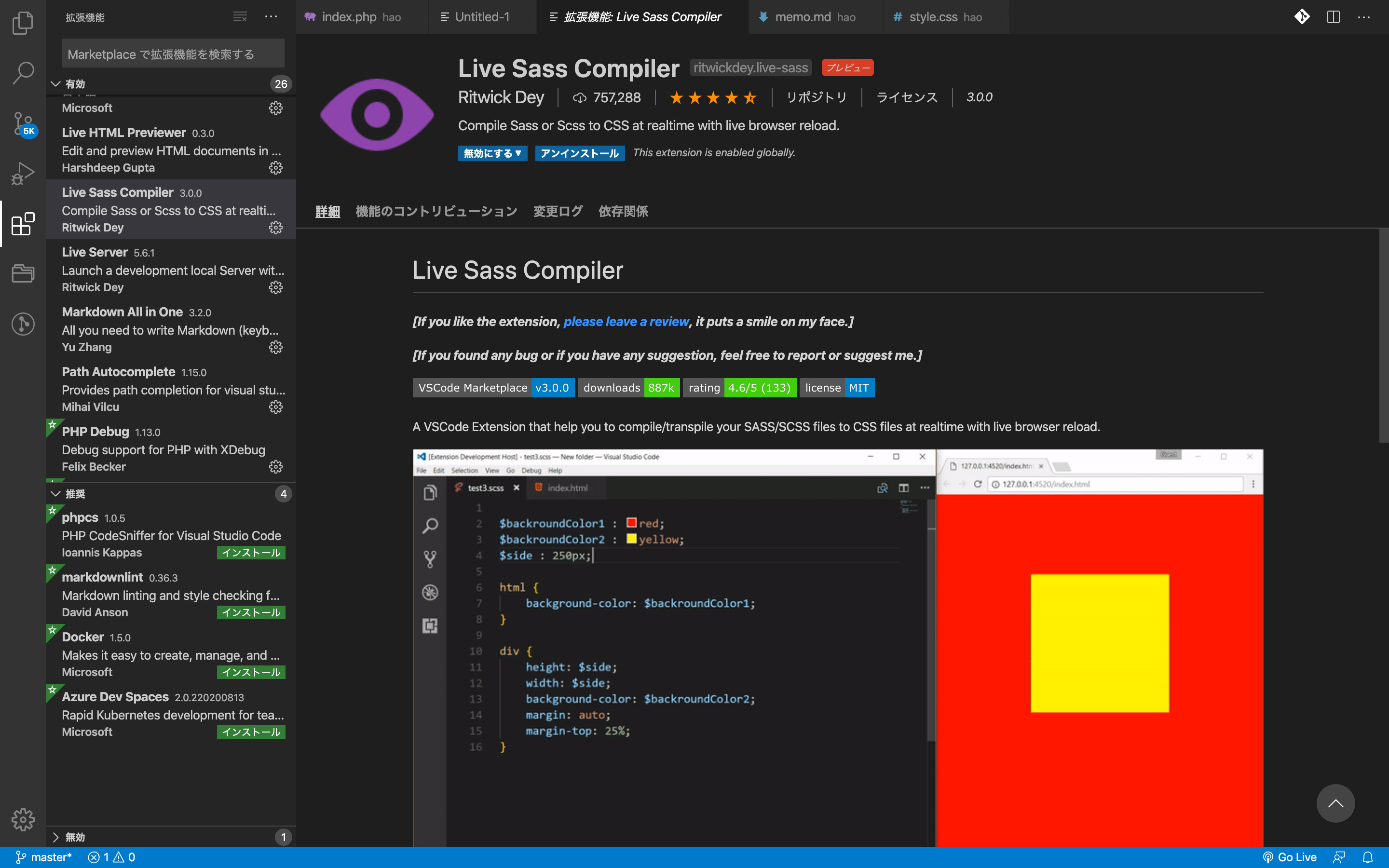Open Source Control view with 5K badge
Image resolution: width=1389 pixels, height=868 pixels.
click(23, 123)
